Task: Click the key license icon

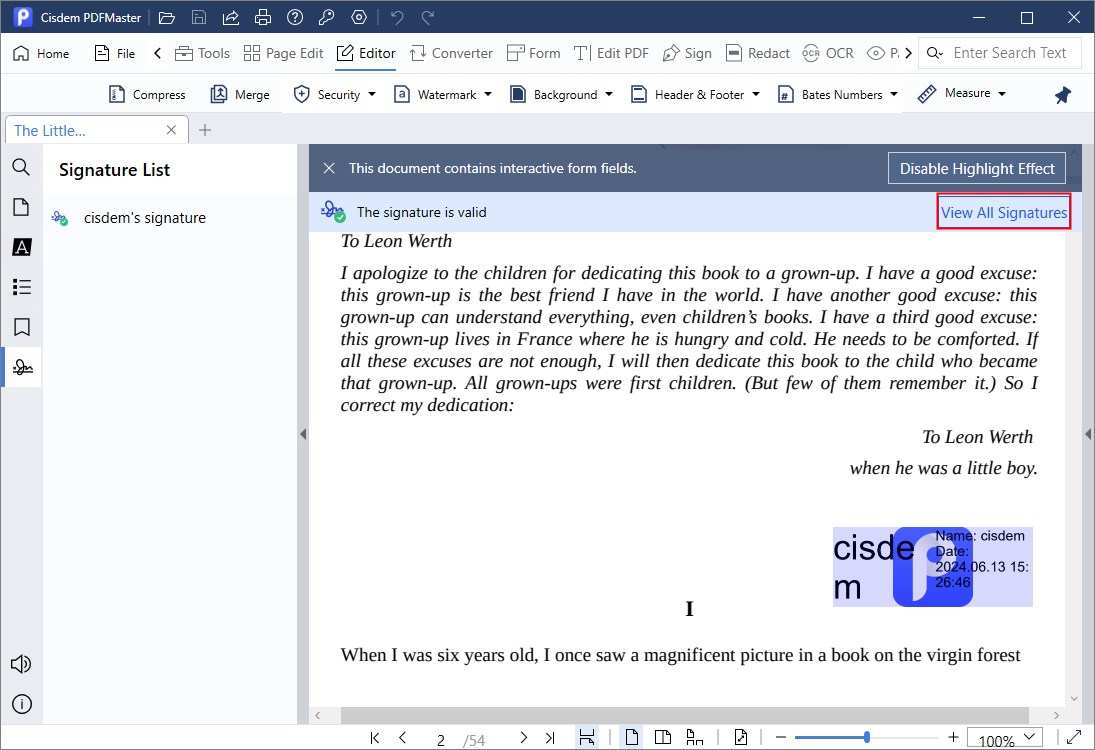Action: (326, 17)
